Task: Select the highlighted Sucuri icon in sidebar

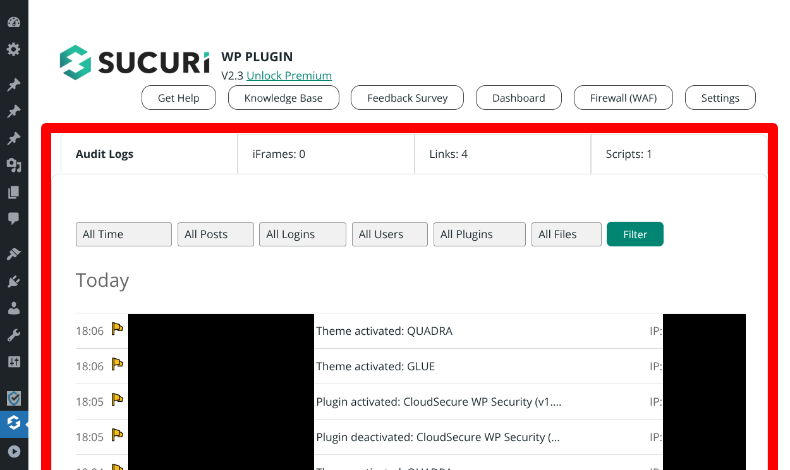Action: (14, 423)
